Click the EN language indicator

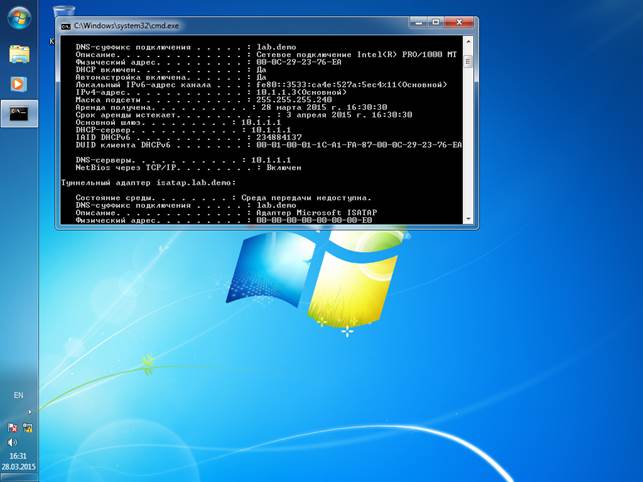[18, 395]
